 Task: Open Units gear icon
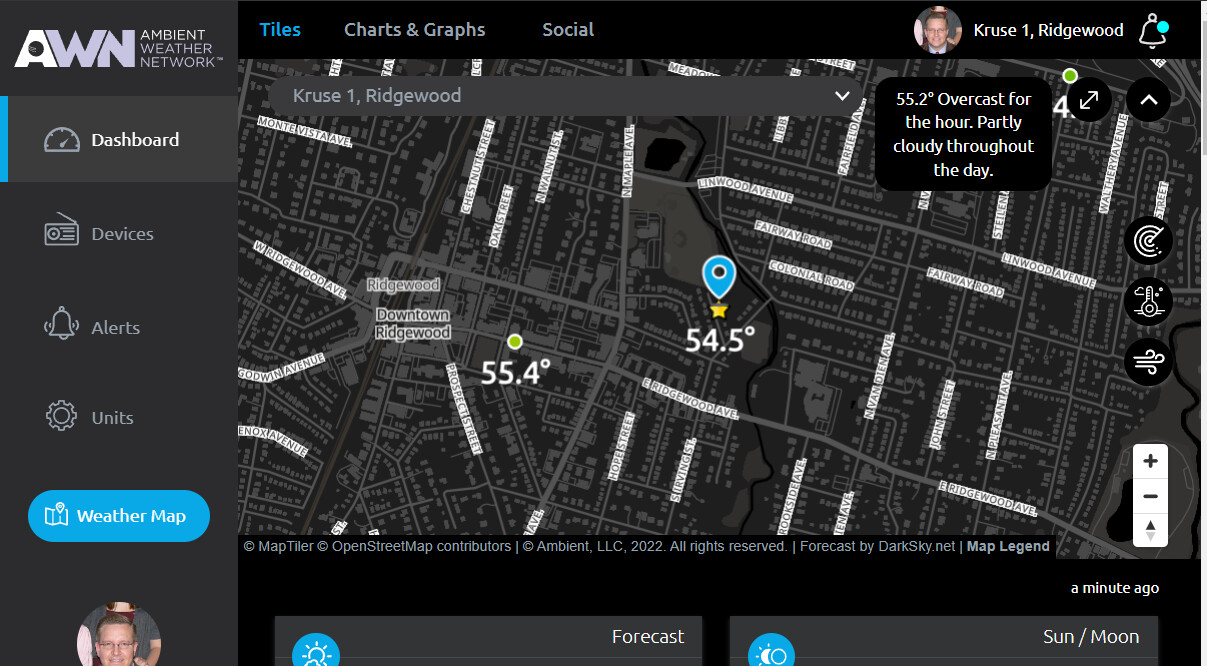pyautogui.click(x=62, y=417)
